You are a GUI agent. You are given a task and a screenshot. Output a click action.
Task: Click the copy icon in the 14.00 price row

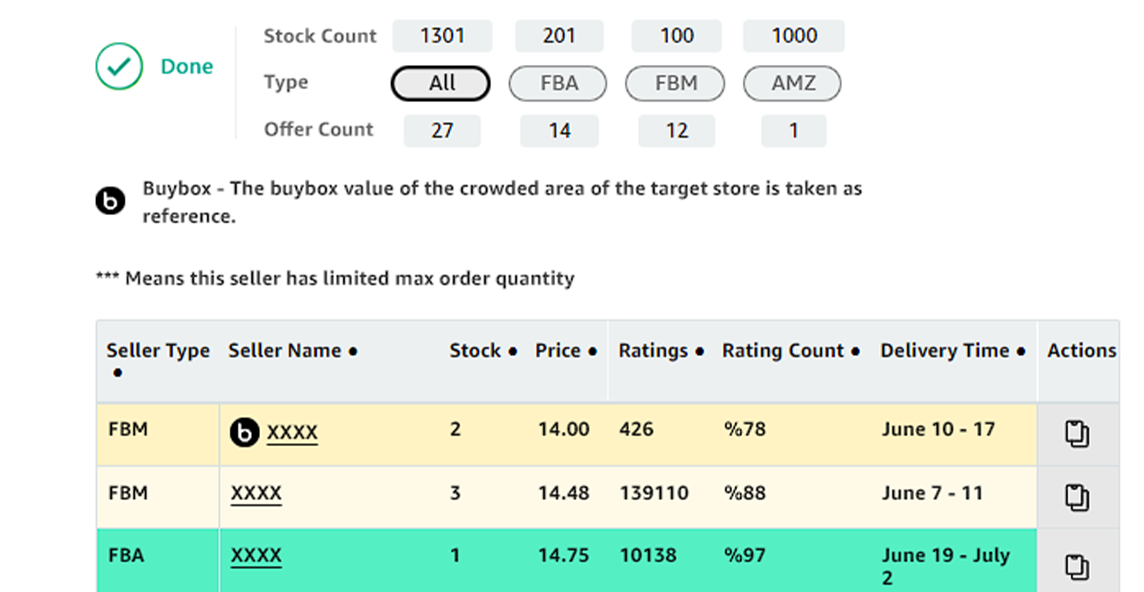click(1077, 434)
